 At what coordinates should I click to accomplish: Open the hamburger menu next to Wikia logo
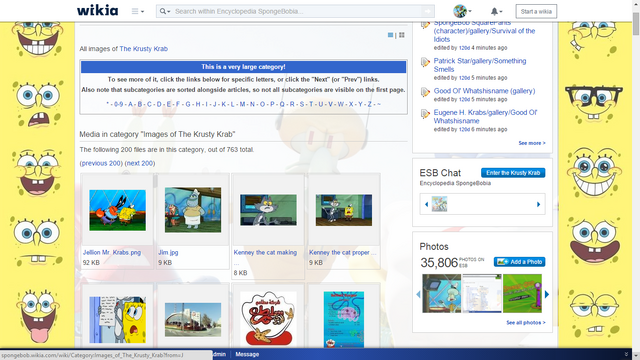[137, 11]
